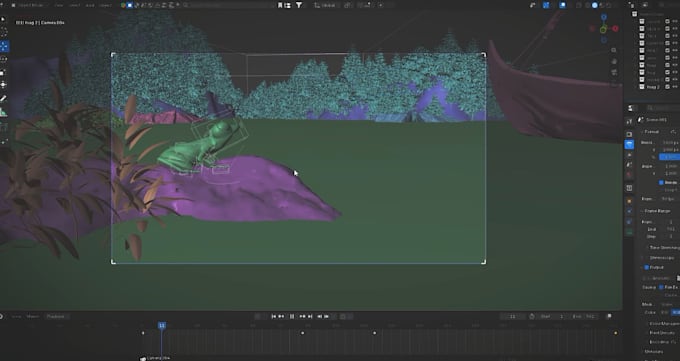Click the zoom magnifier viewport button
The width and height of the screenshot is (680, 361).
[x=614, y=50]
